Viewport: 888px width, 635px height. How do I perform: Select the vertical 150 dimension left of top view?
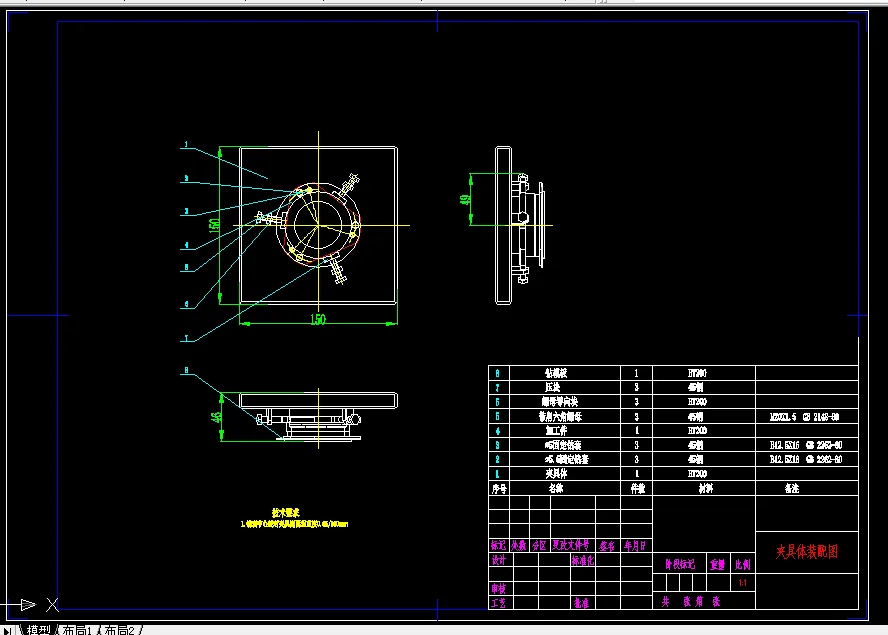coord(214,225)
